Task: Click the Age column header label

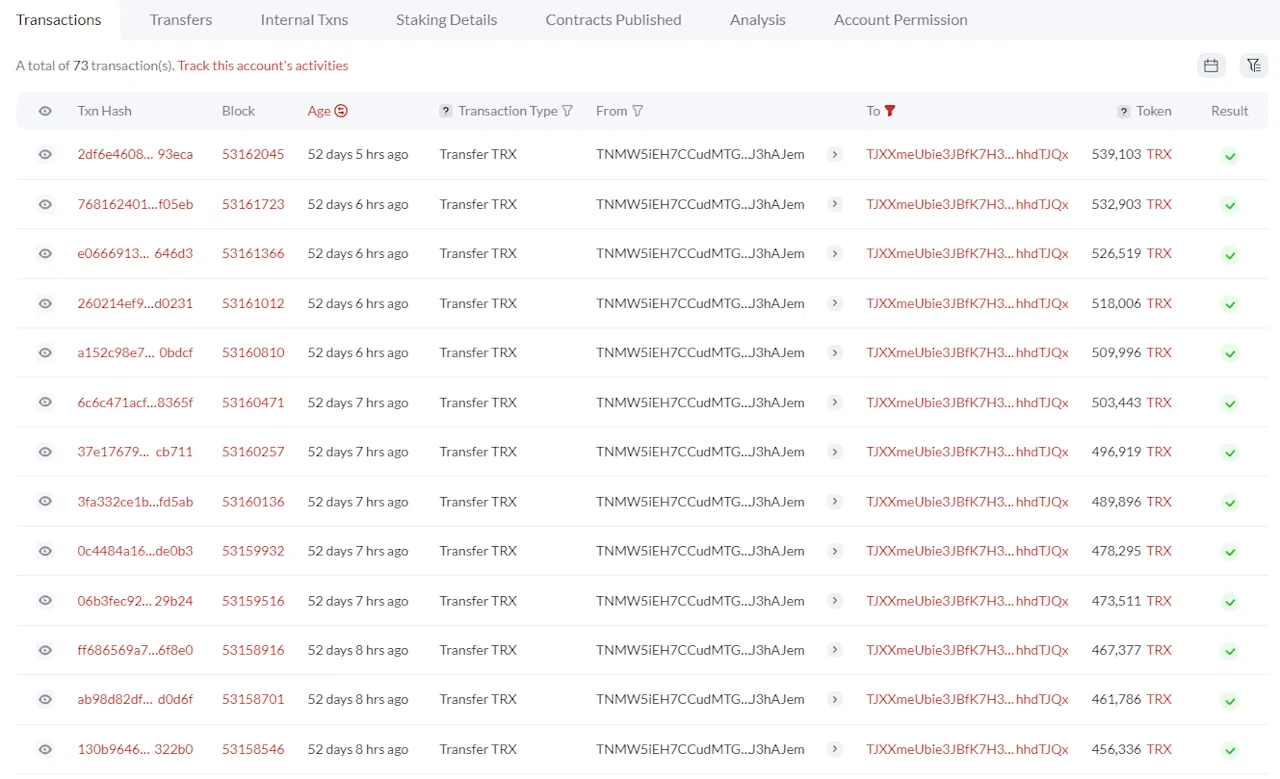Action: click(319, 111)
